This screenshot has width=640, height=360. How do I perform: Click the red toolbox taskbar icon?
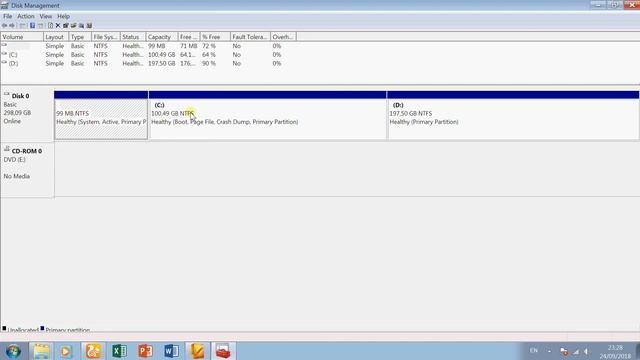point(223,351)
